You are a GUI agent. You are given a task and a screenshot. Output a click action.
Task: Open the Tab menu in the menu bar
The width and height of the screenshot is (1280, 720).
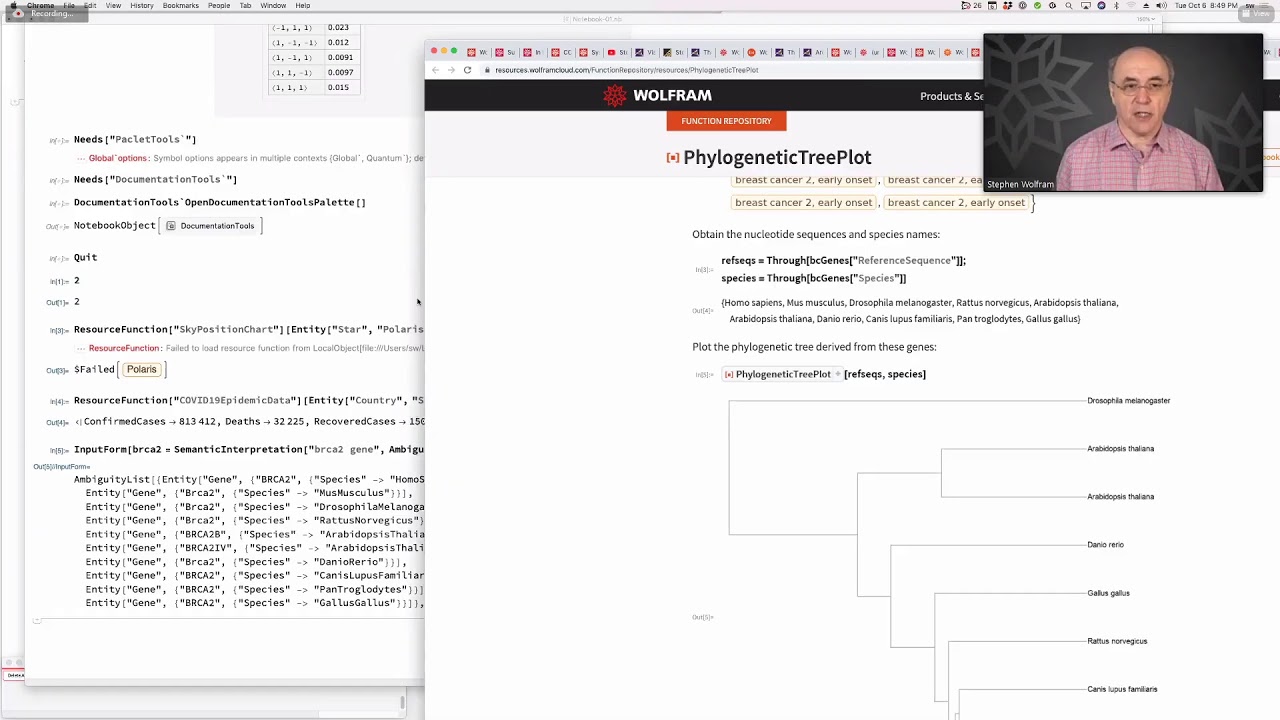tap(245, 6)
